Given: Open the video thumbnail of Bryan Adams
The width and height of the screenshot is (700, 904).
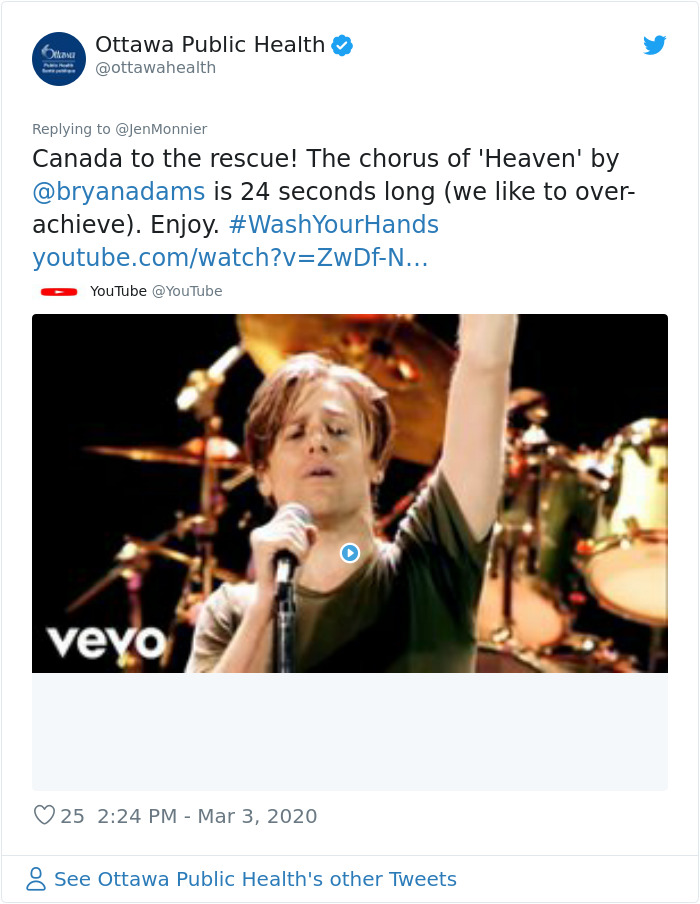Looking at the screenshot, I should click(x=350, y=551).
